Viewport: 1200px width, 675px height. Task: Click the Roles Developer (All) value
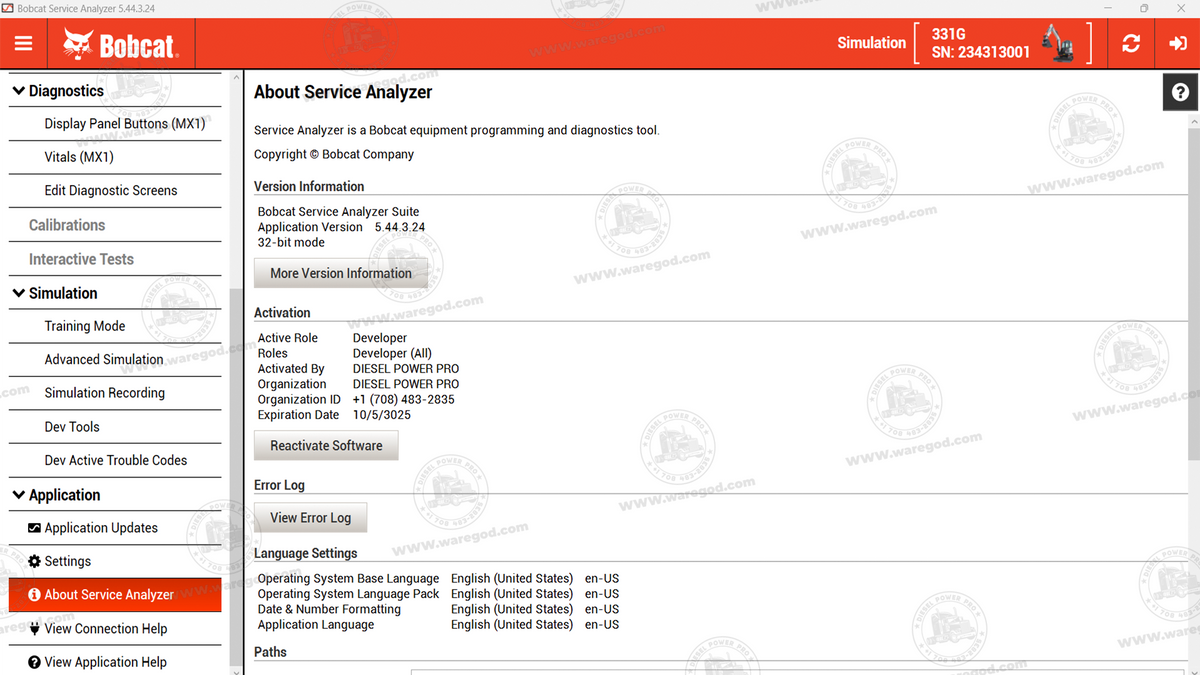point(394,353)
